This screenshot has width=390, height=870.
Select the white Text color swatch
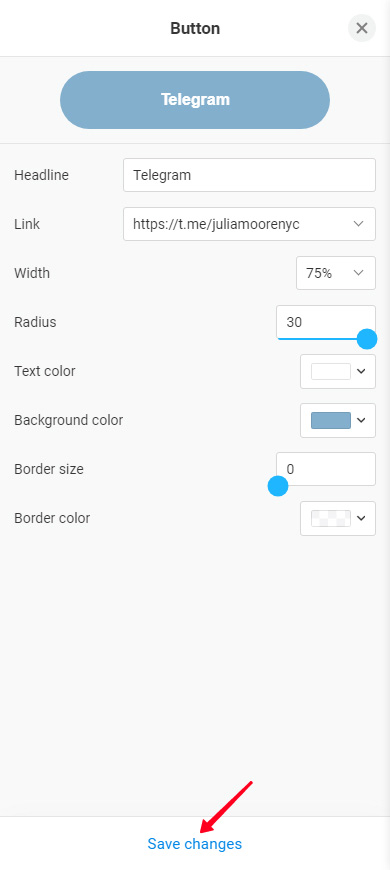click(x=331, y=372)
